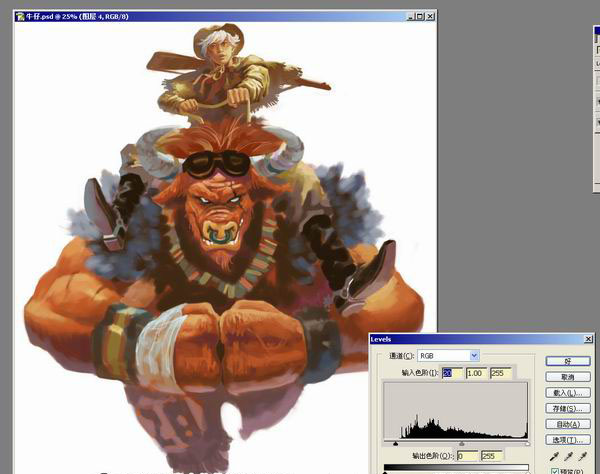The image size is (600, 474).
Task: Click the 自动(A) auto button
Action: [568, 424]
